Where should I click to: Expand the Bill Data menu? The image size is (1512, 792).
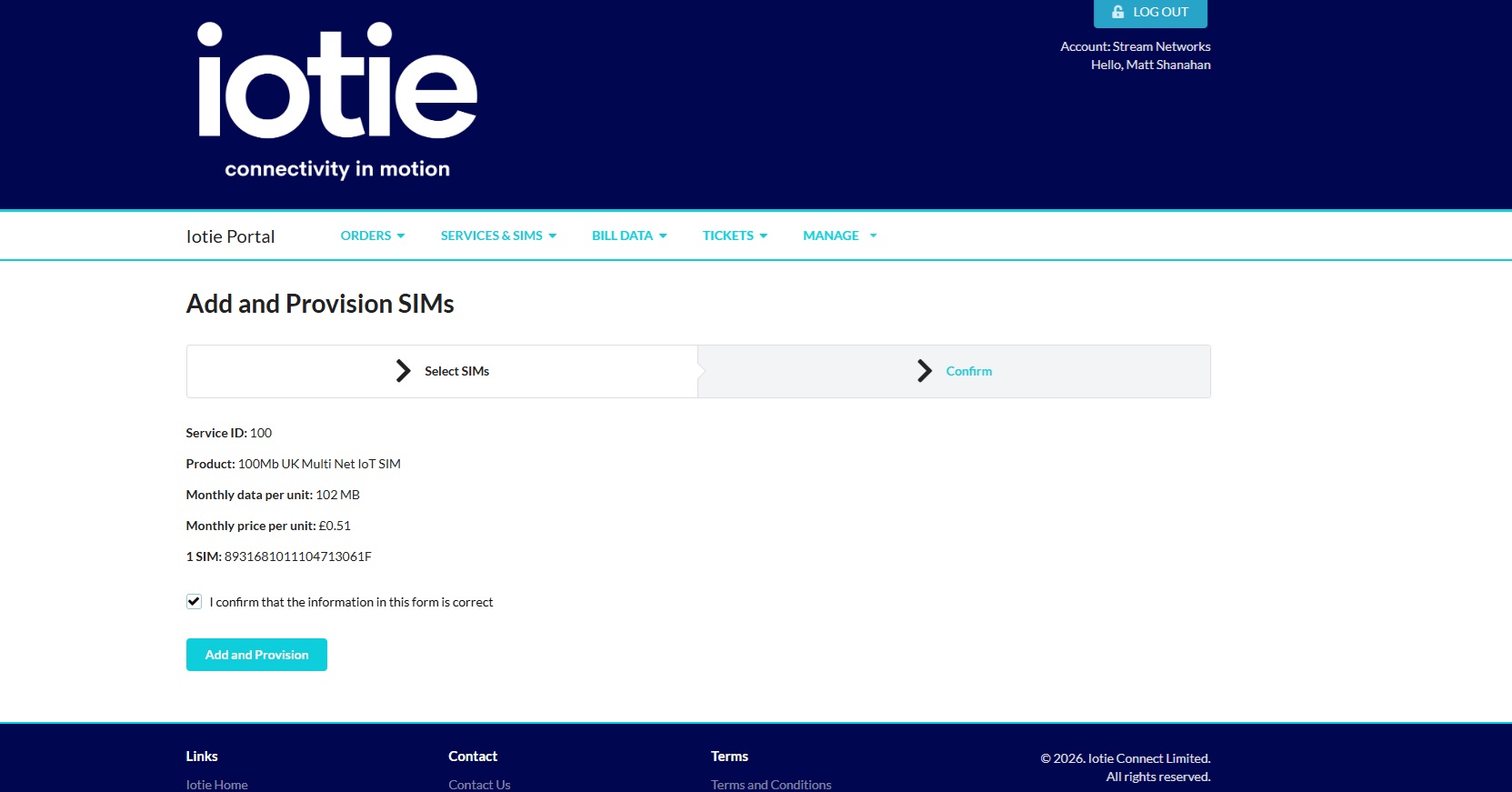[629, 236]
